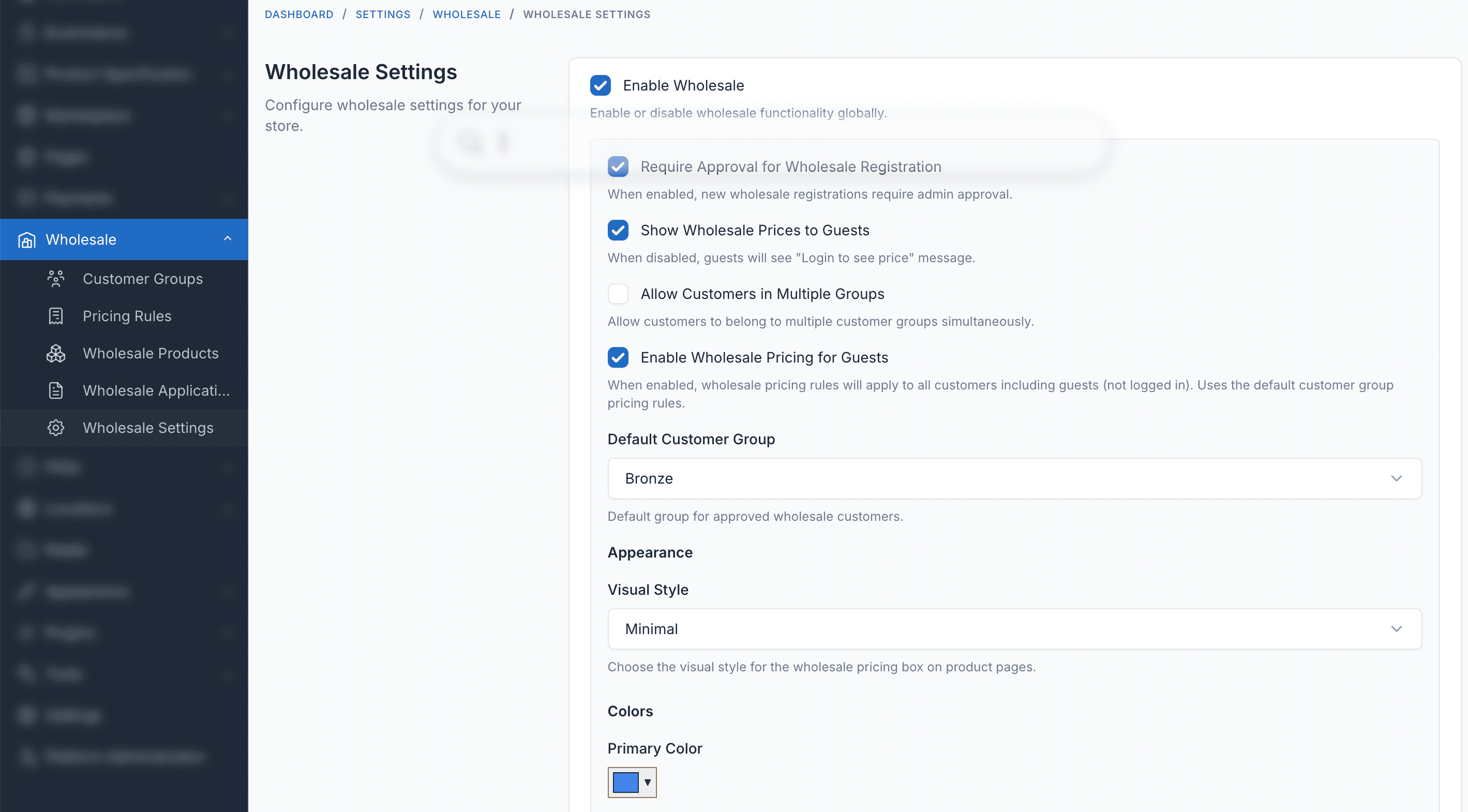Navigate to Dashboard breadcrumb link
Screen dimensions: 1468x812
tap(298, 14)
